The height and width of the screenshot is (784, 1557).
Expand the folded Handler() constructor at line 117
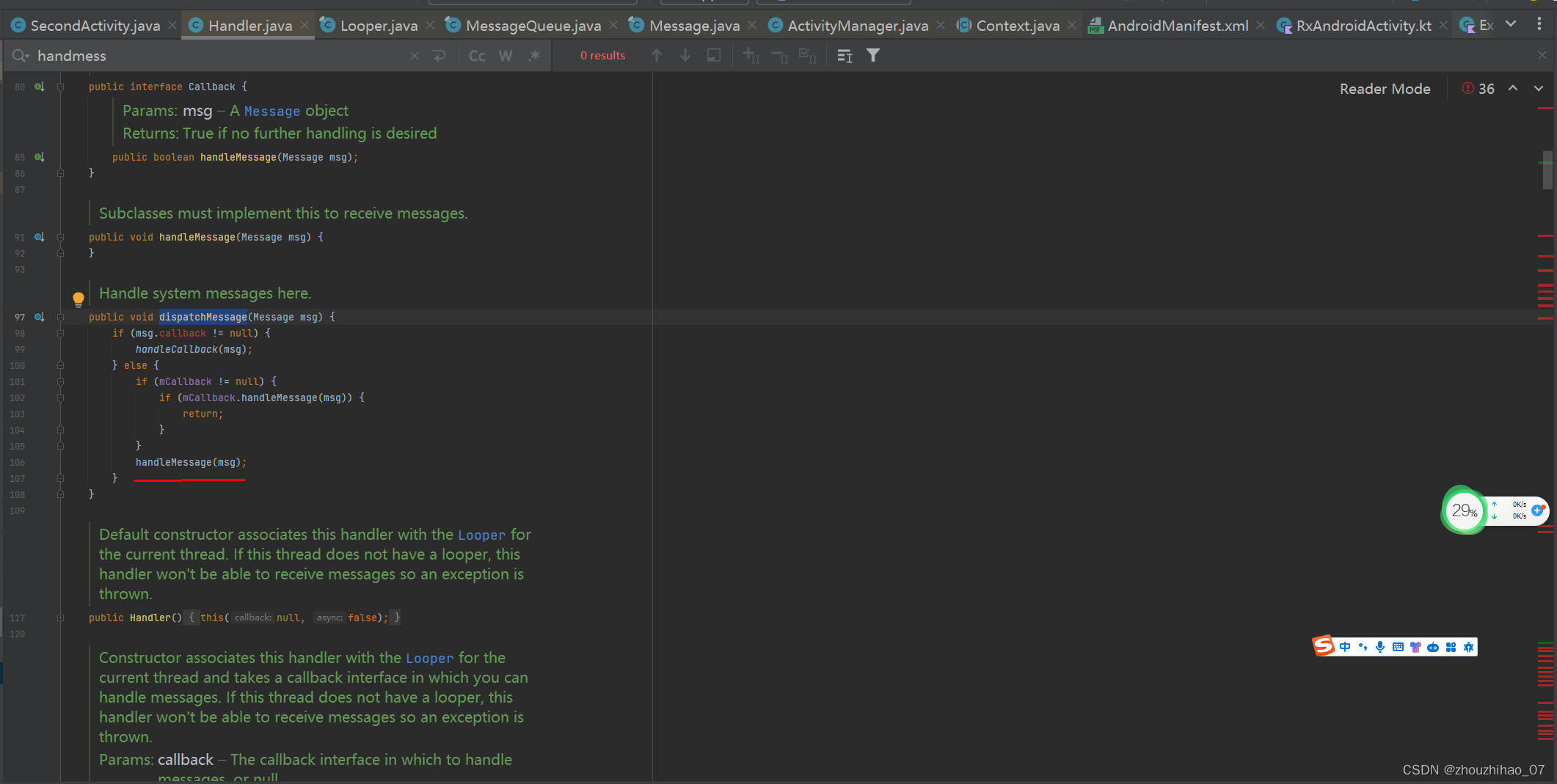(x=60, y=618)
